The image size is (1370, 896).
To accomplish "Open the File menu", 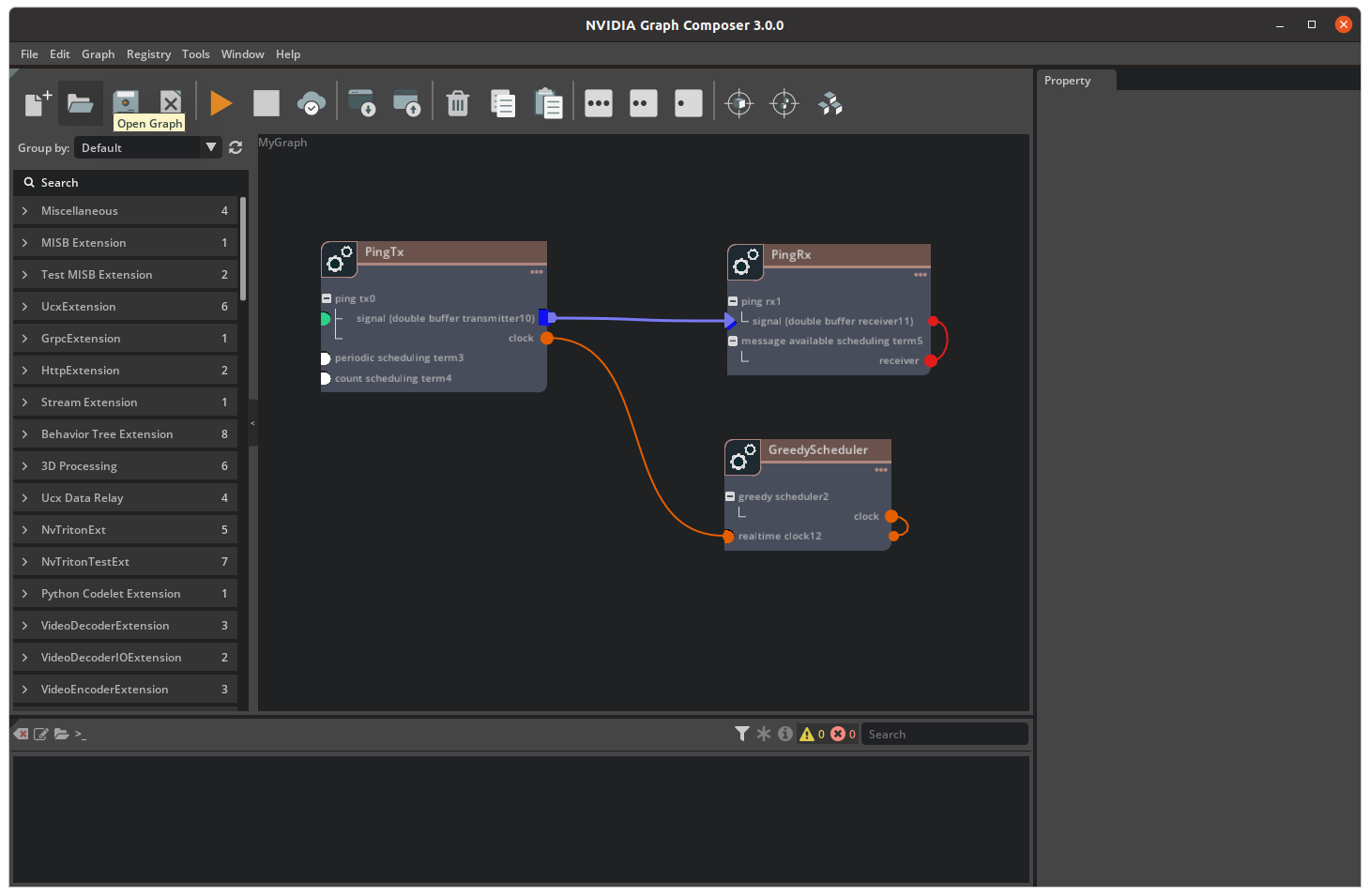I will point(29,53).
